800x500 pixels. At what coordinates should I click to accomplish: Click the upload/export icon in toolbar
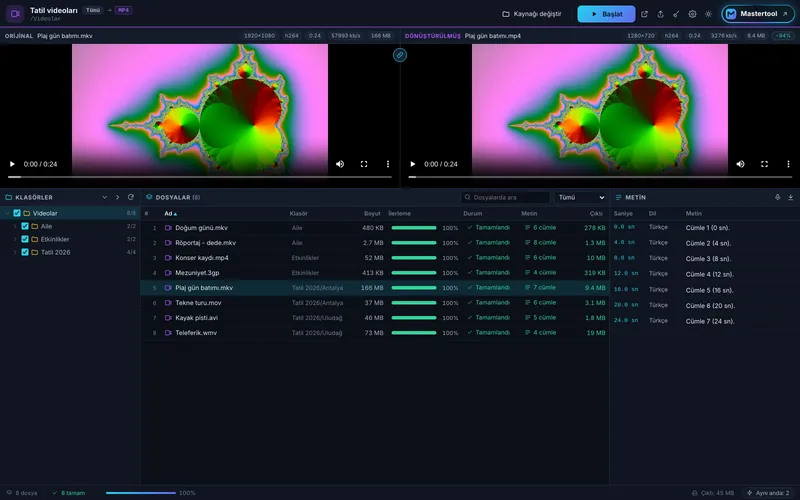660,14
